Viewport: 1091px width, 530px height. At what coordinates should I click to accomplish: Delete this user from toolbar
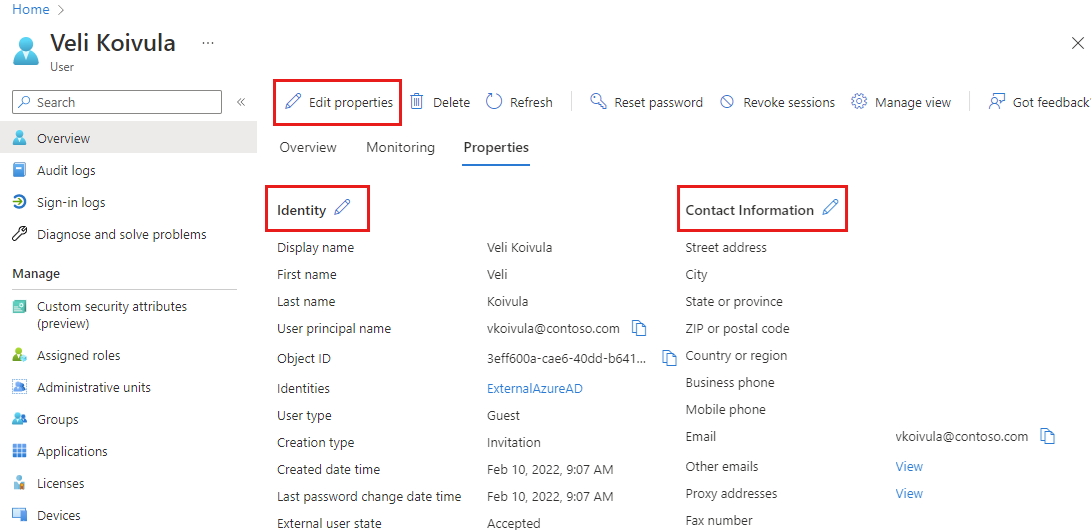[x=440, y=102]
